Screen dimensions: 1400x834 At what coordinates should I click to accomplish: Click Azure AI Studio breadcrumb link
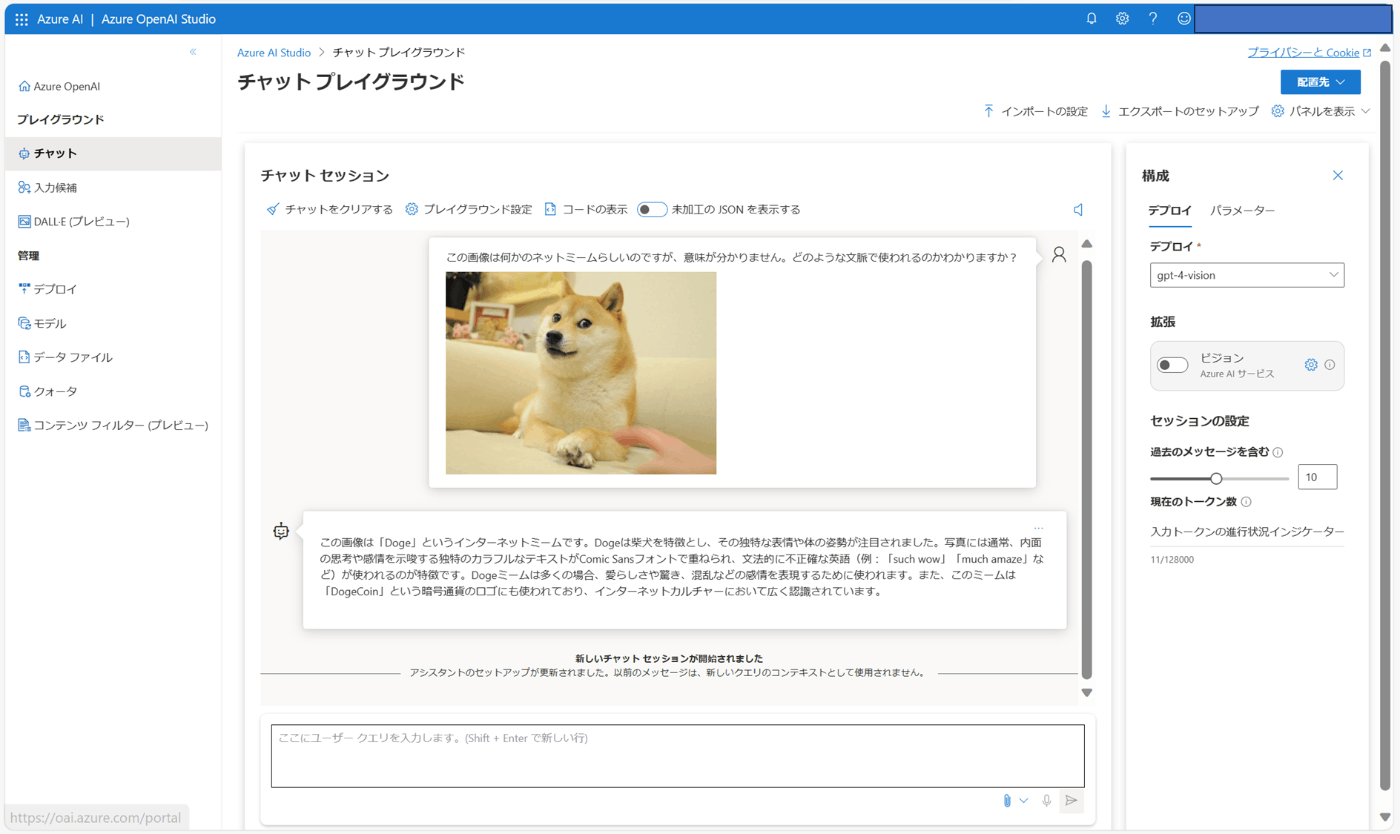coord(274,52)
